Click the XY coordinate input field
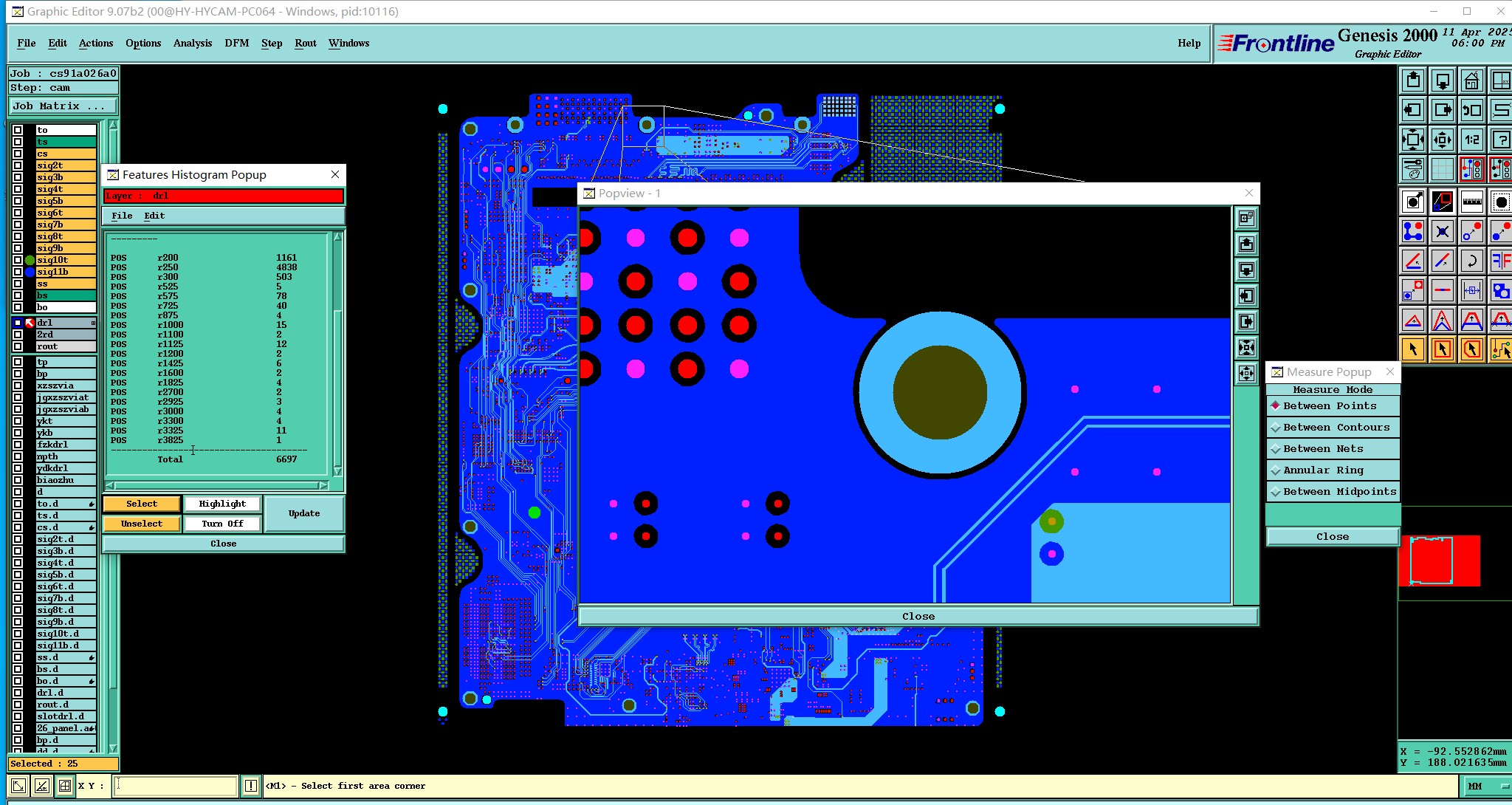The height and width of the screenshot is (805, 1512). (x=176, y=786)
